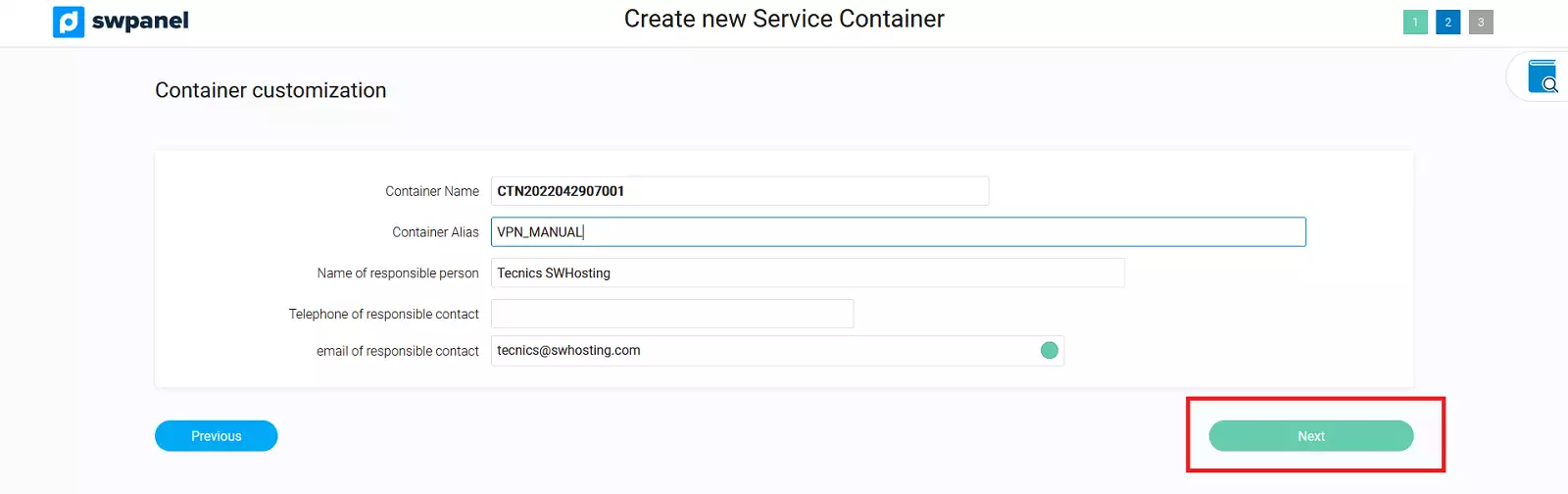1568x494 pixels.
Task: Jump to step 3 indicator
Action: click(x=1481, y=23)
